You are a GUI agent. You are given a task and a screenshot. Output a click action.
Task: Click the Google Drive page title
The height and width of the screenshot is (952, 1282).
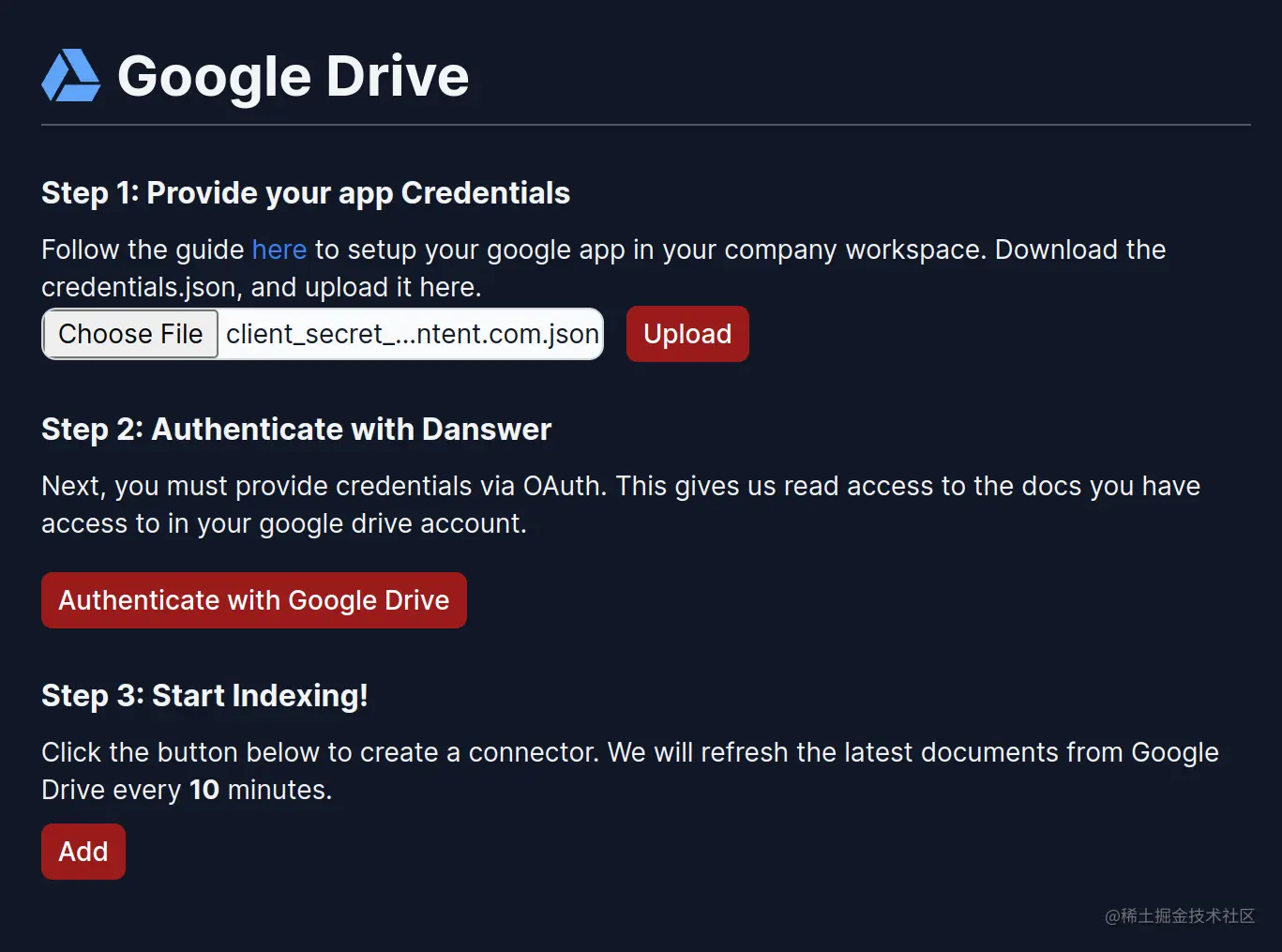click(x=294, y=76)
